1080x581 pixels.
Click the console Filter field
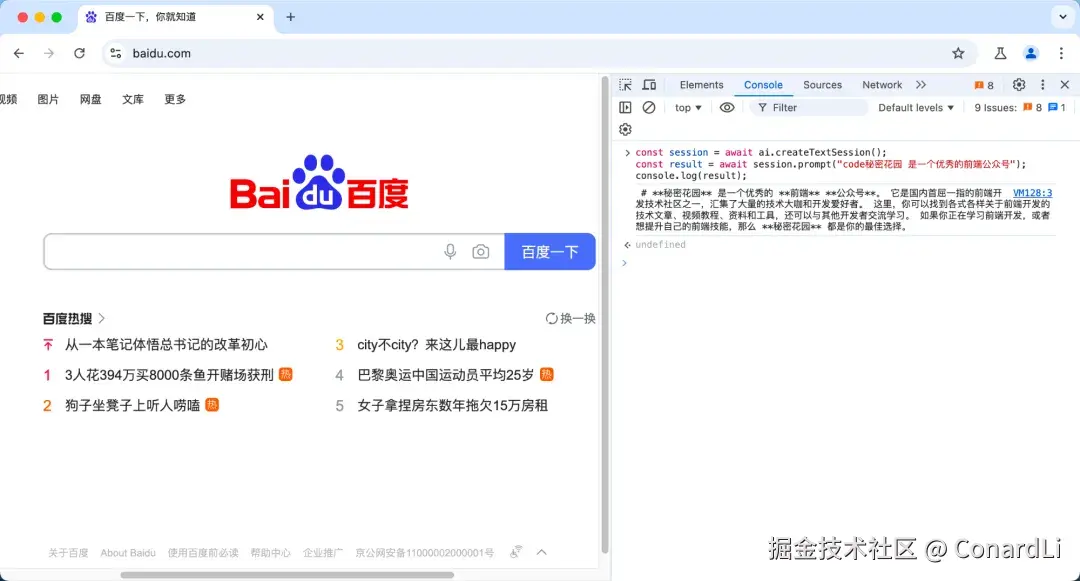809,107
